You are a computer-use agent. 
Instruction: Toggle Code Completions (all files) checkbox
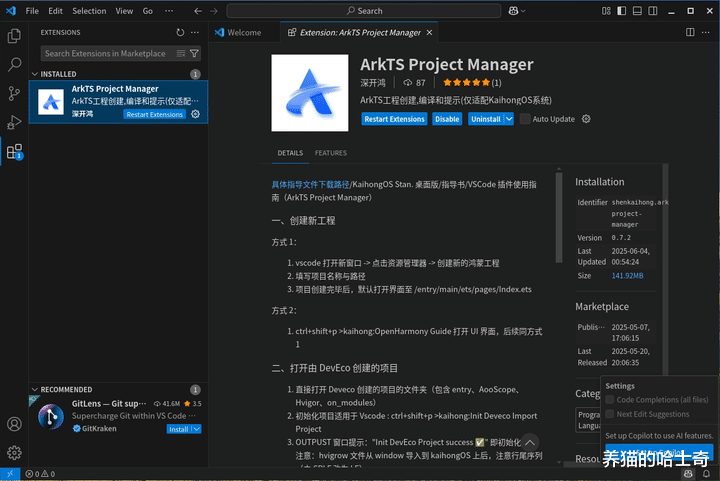tap(610, 400)
